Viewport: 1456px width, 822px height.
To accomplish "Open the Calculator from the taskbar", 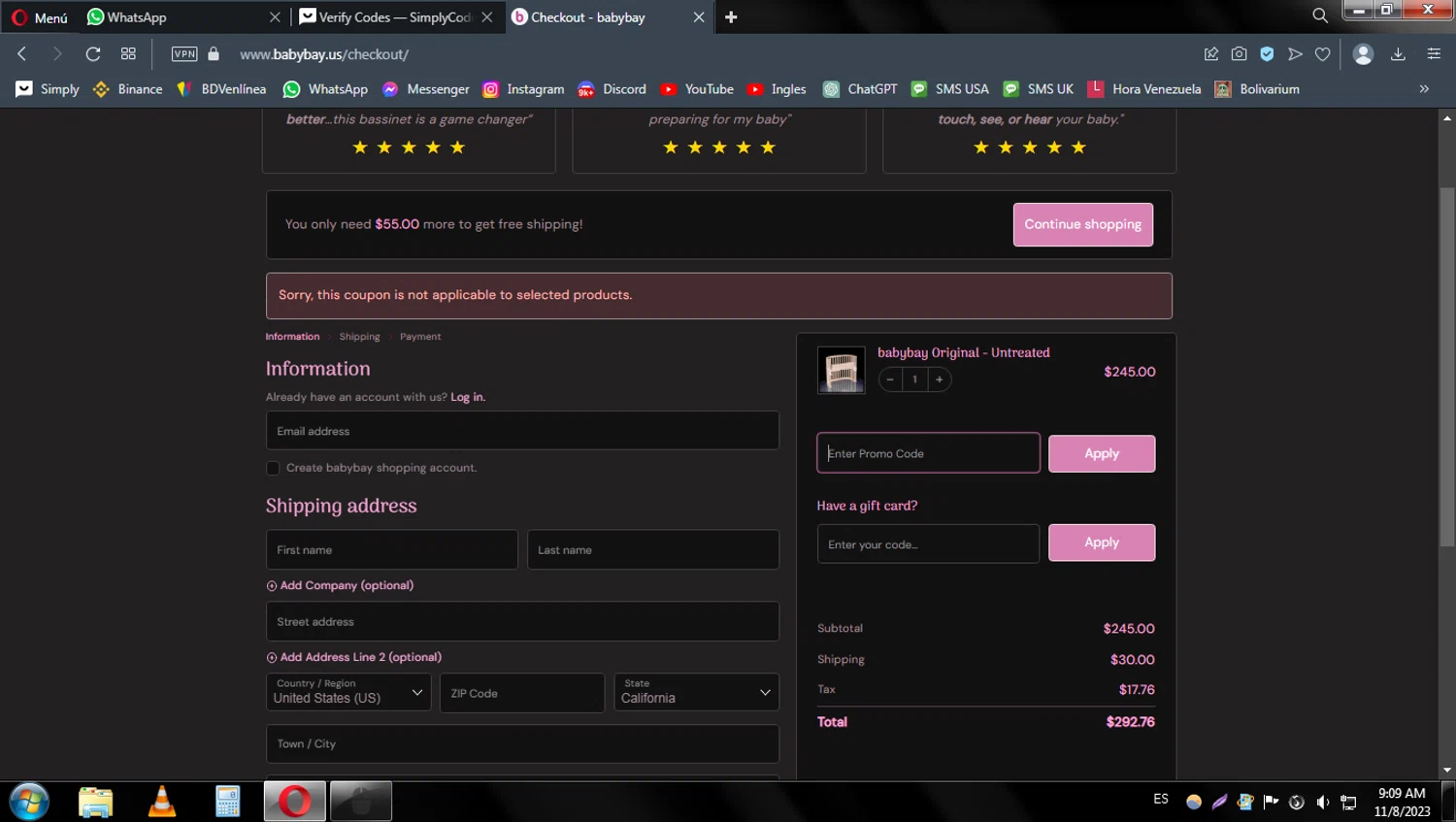I will pos(227,802).
